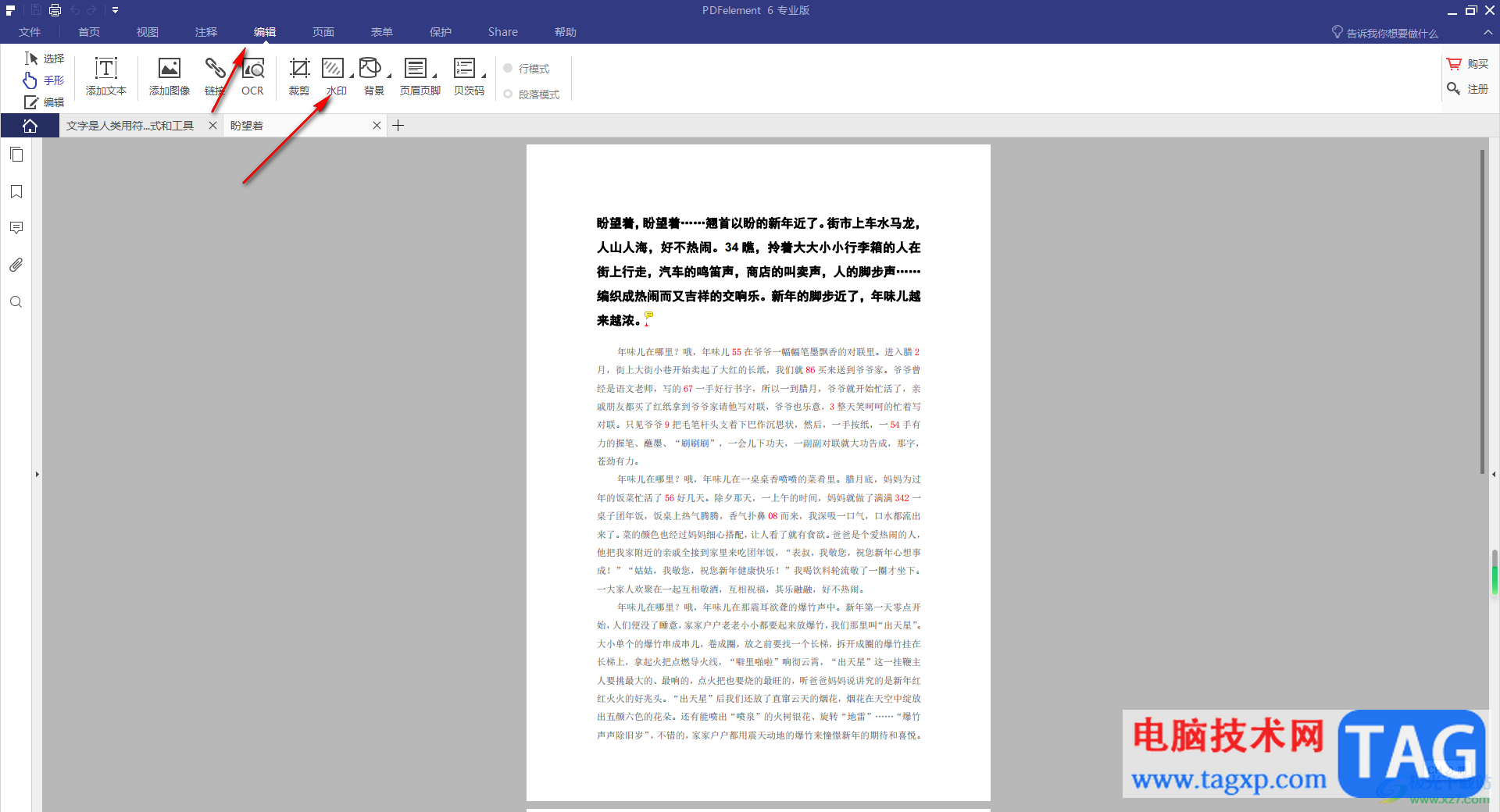Click the bold line starting 人山人海，好不热闹
The height and width of the screenshot is (812, 1500).
[759, 248]
